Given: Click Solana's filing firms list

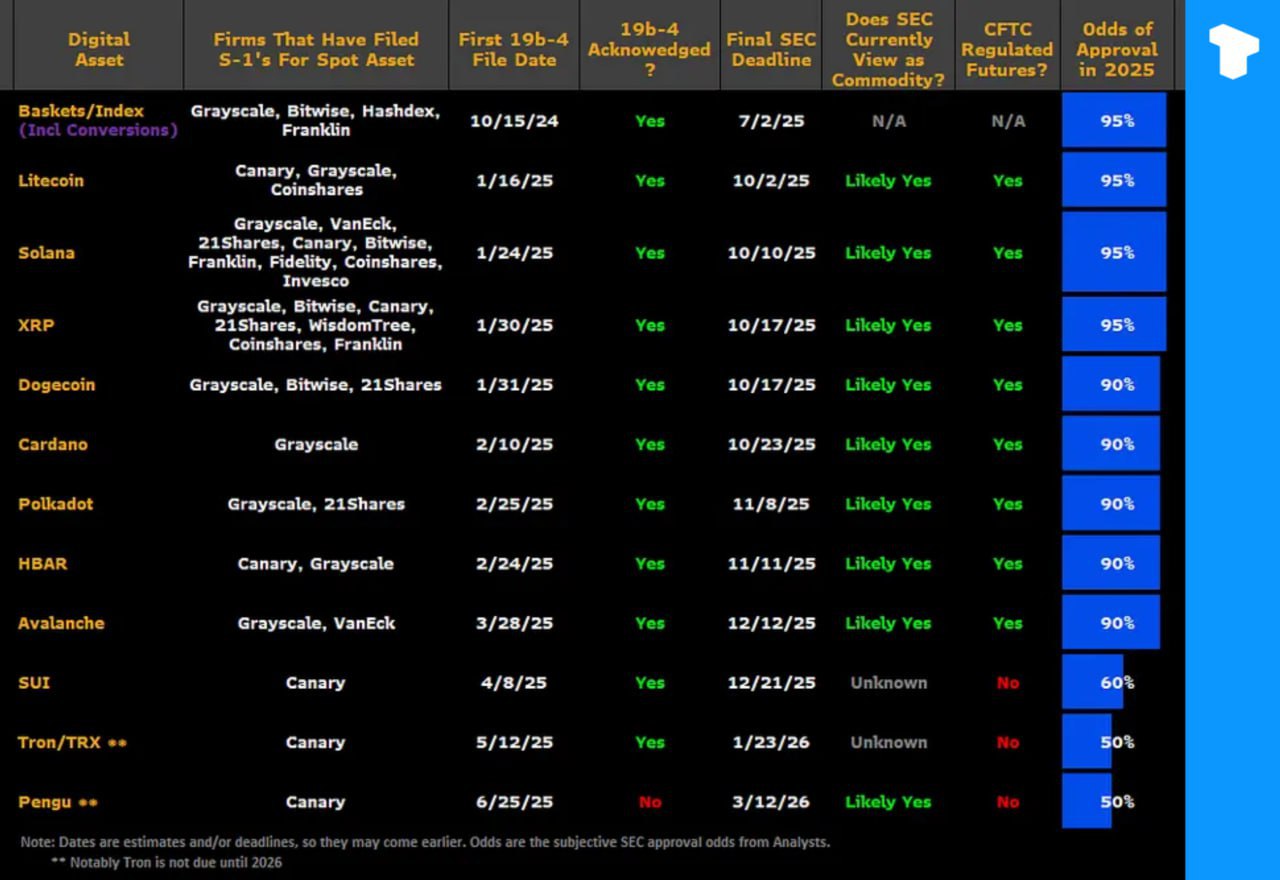Looking at the screenshot, I should 315,253.
